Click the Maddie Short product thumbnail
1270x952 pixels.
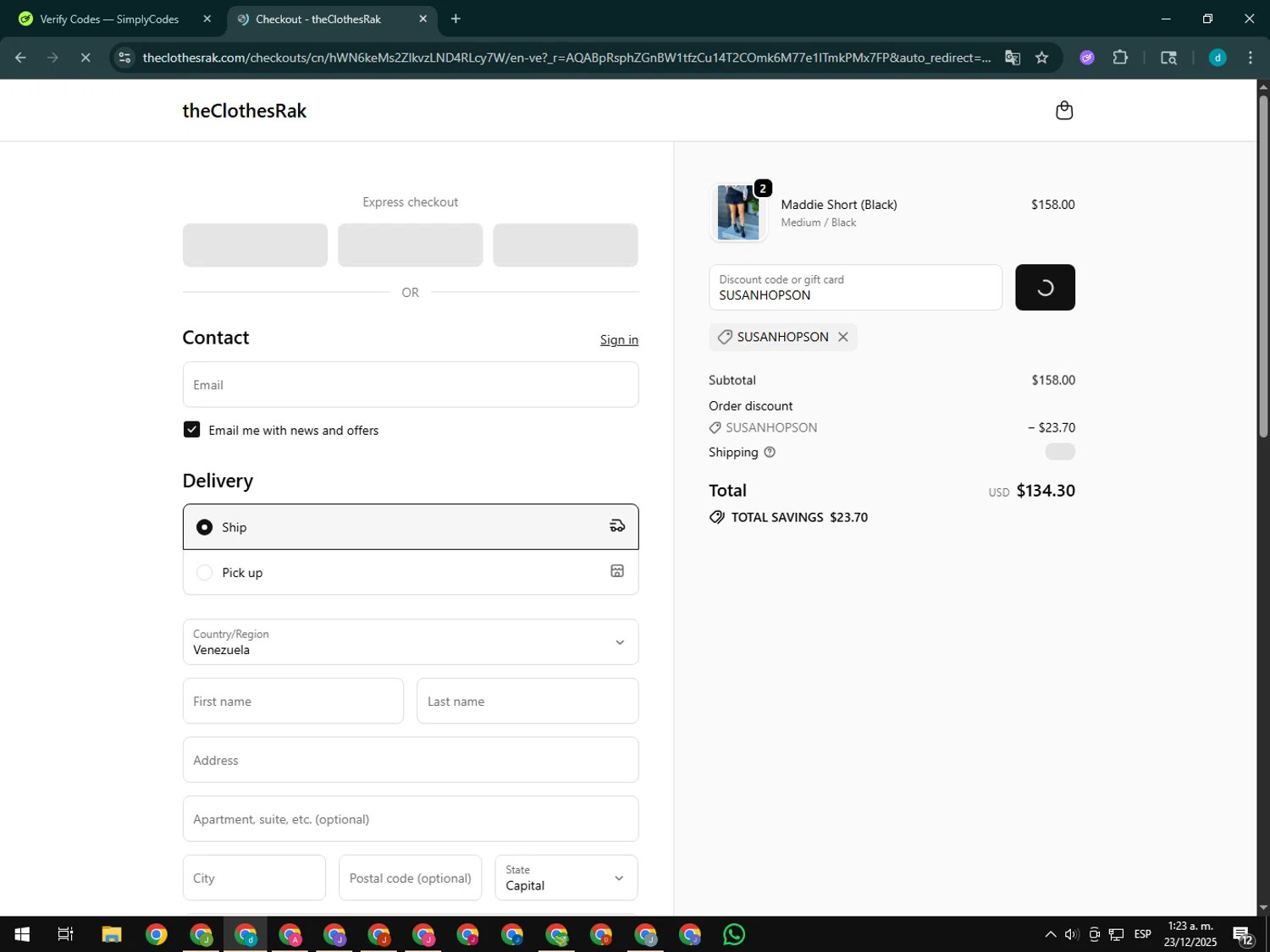tap(738, 212)
